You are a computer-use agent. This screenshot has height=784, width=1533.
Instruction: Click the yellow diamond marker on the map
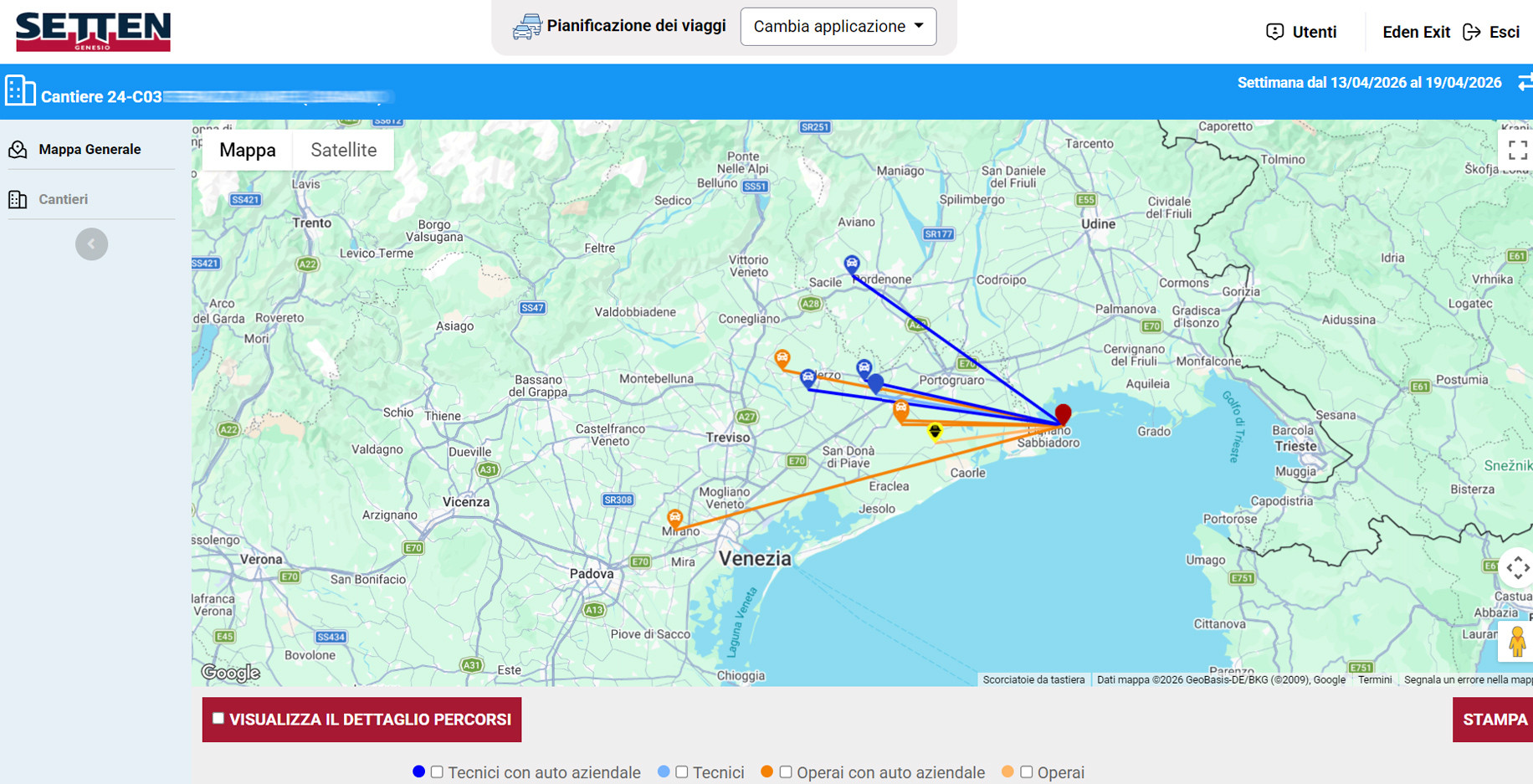935,432
